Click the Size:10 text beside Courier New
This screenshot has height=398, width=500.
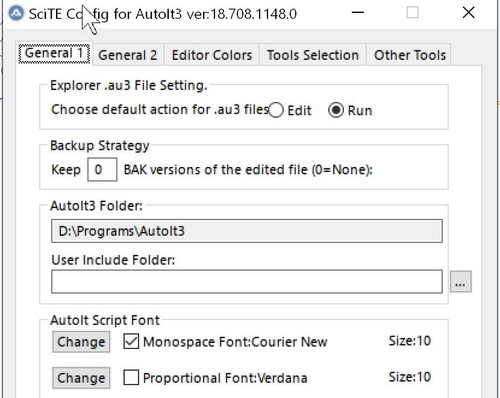click(x=410, y=341)
